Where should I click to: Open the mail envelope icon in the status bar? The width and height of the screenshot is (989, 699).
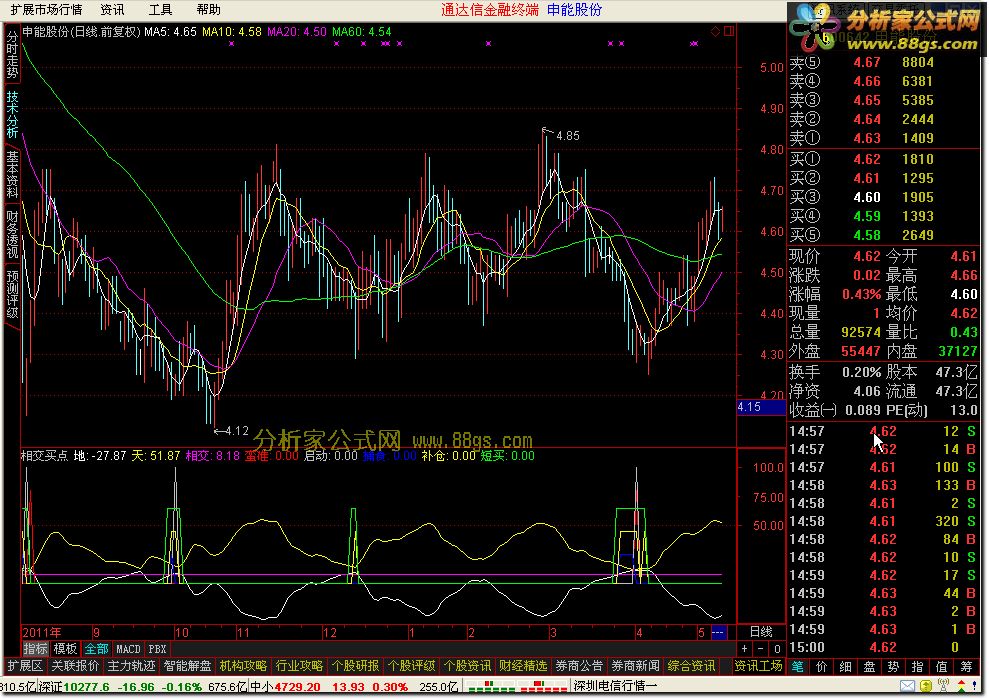pos(907,686)
